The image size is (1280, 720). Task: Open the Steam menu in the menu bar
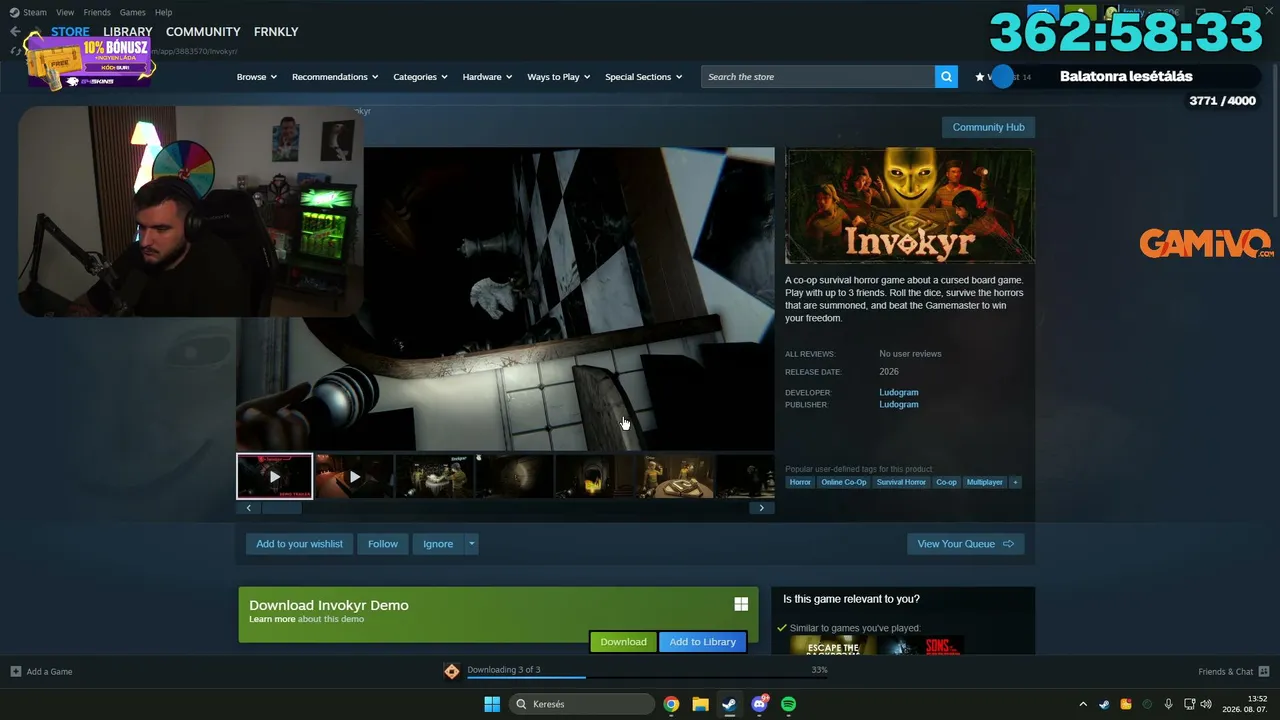click(35, 12)
